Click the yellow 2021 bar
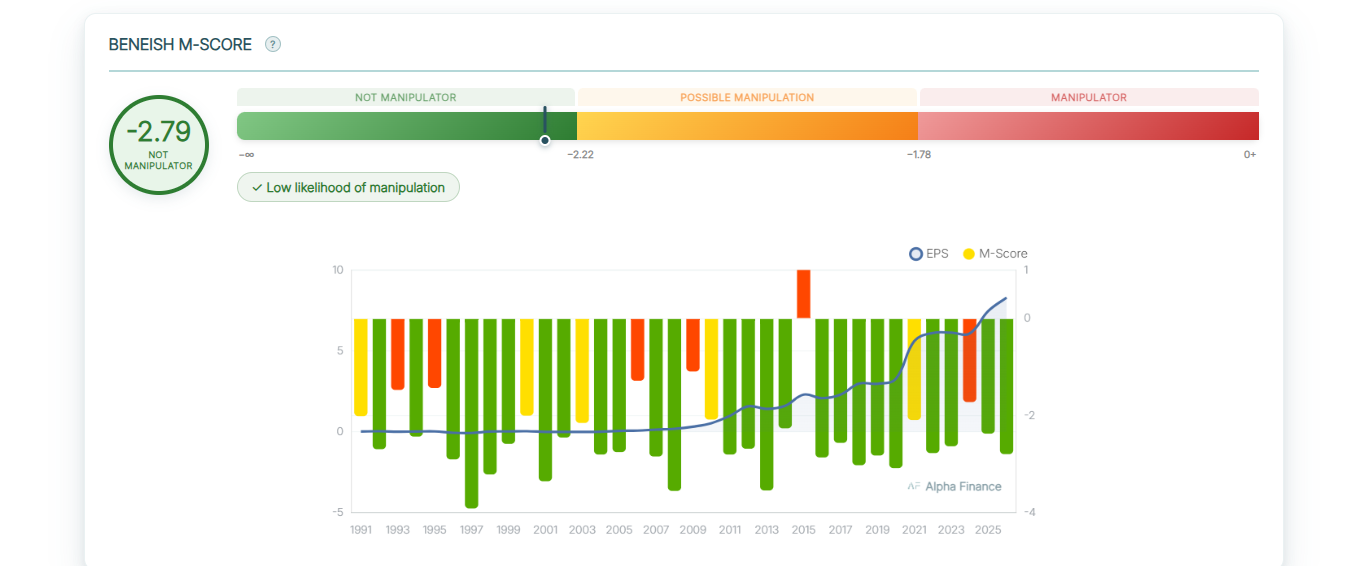 914,369
